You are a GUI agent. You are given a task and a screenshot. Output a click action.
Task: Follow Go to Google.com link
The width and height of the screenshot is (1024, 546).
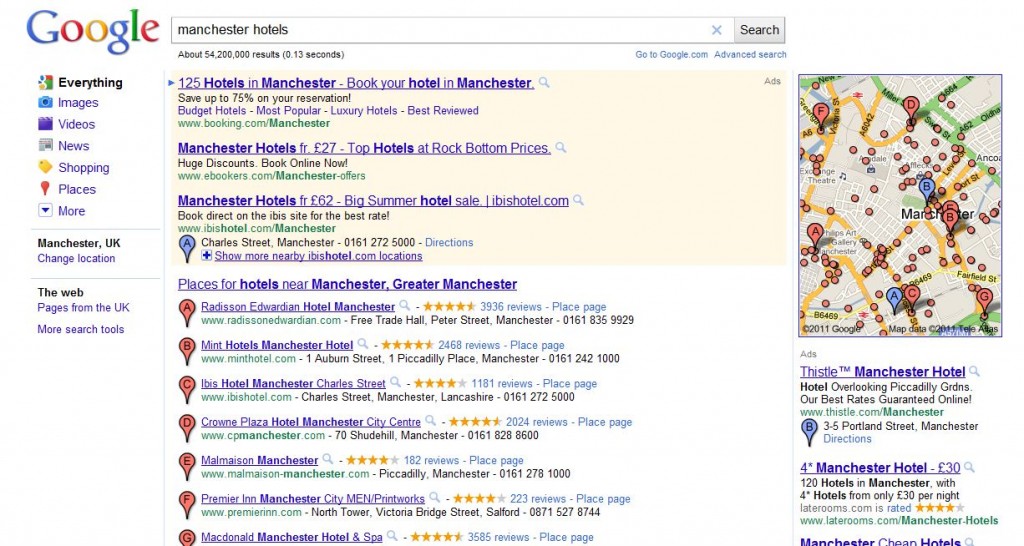(x=671, y=55)
